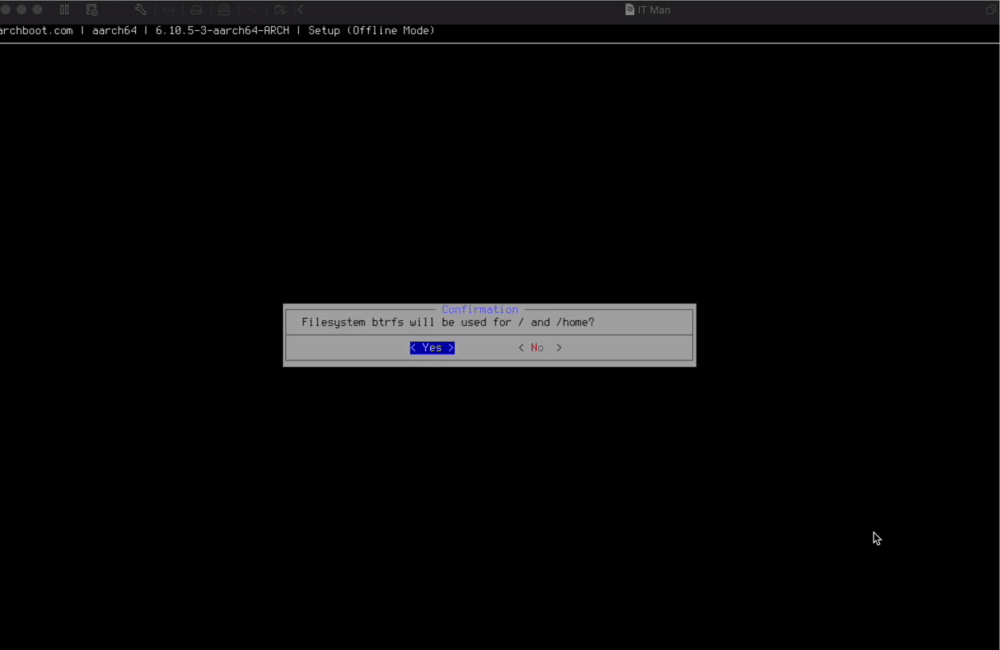The width and height of the screenshot is (1000, 650).
Task: Click the USB devices toolbar icon
Action: tap(225, 9)
